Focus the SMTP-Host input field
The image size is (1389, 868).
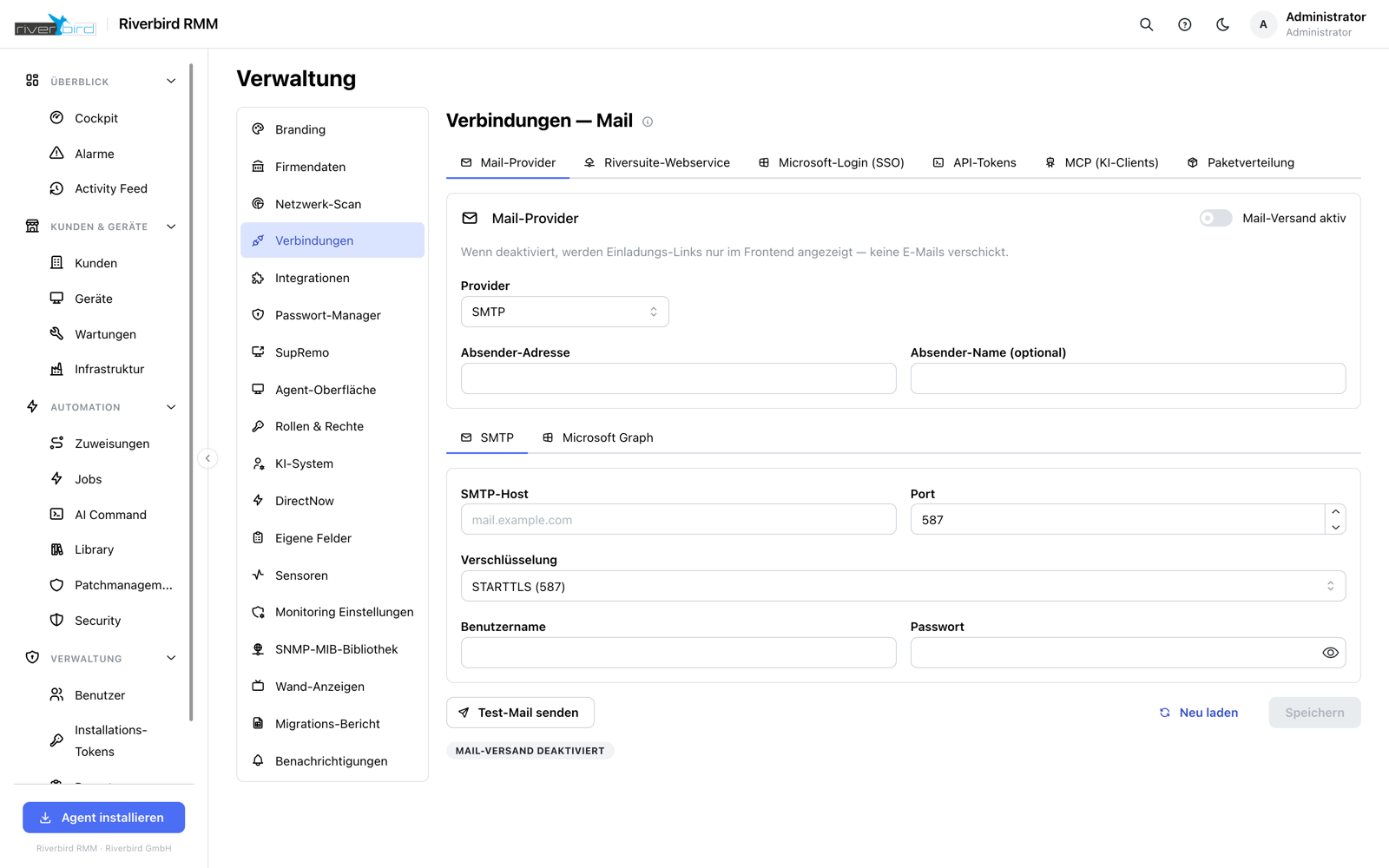tap(678, 519)
